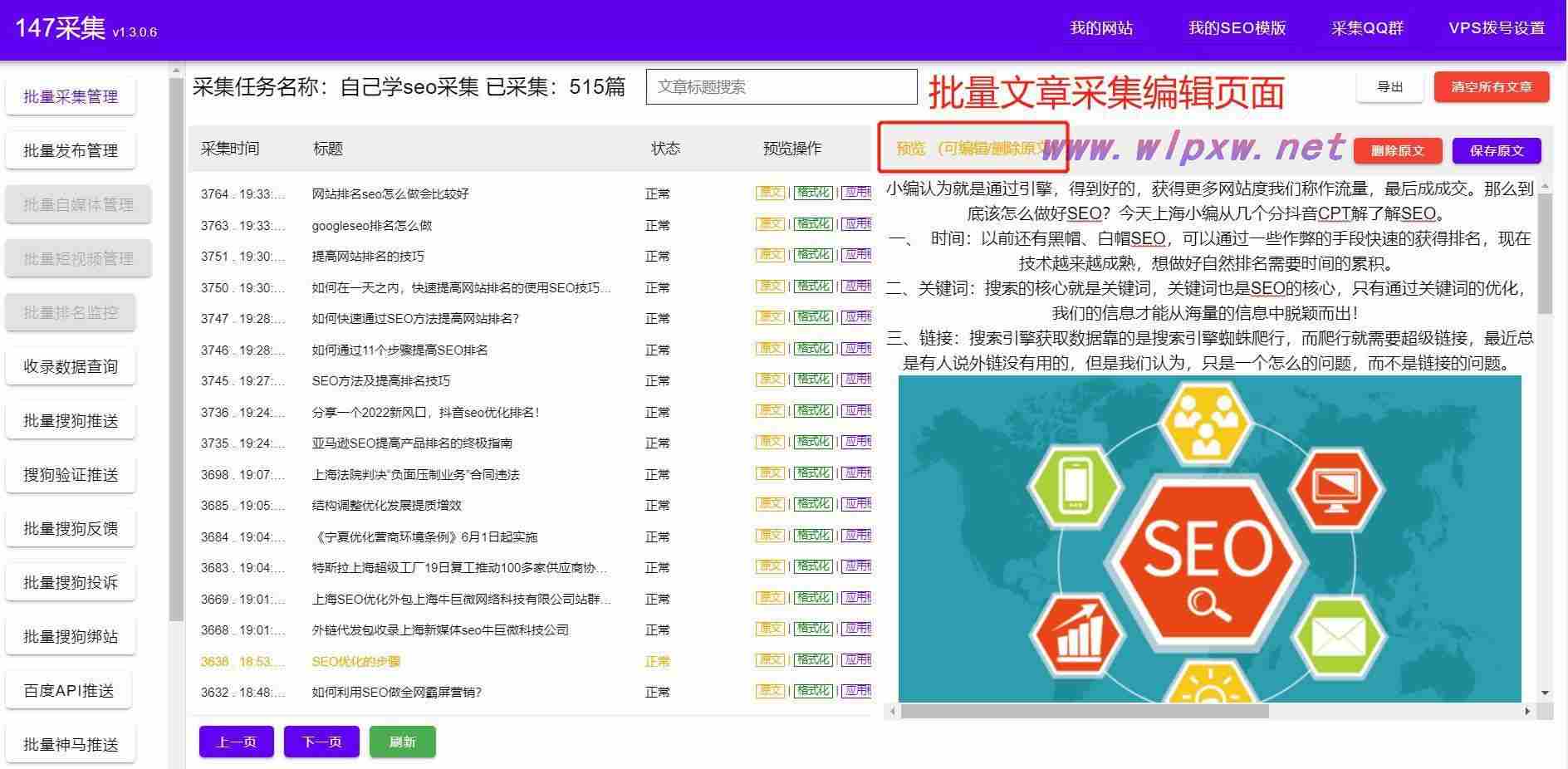Click 保存原文 button

[x=1497, y=150]
